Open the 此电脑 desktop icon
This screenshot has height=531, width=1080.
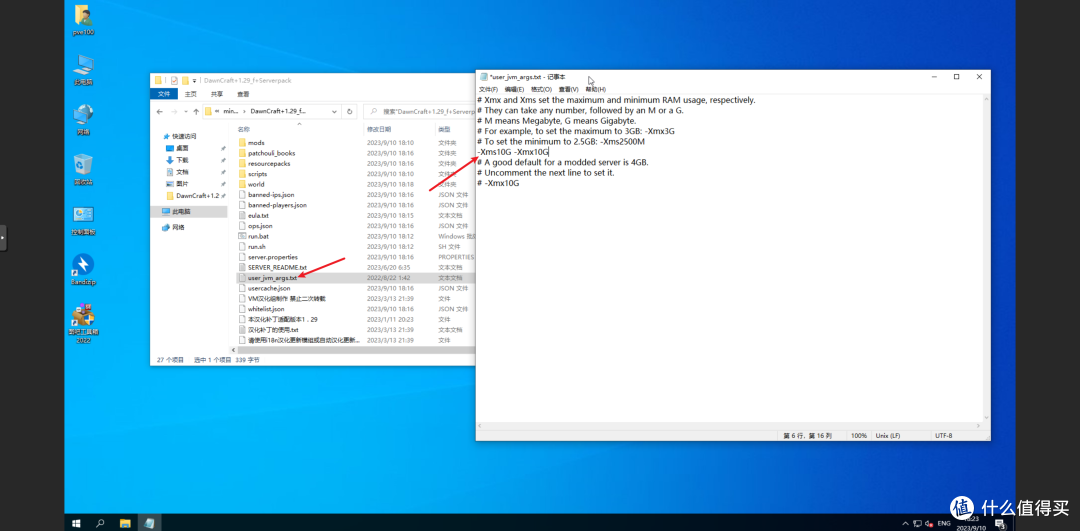pos(83,70)
